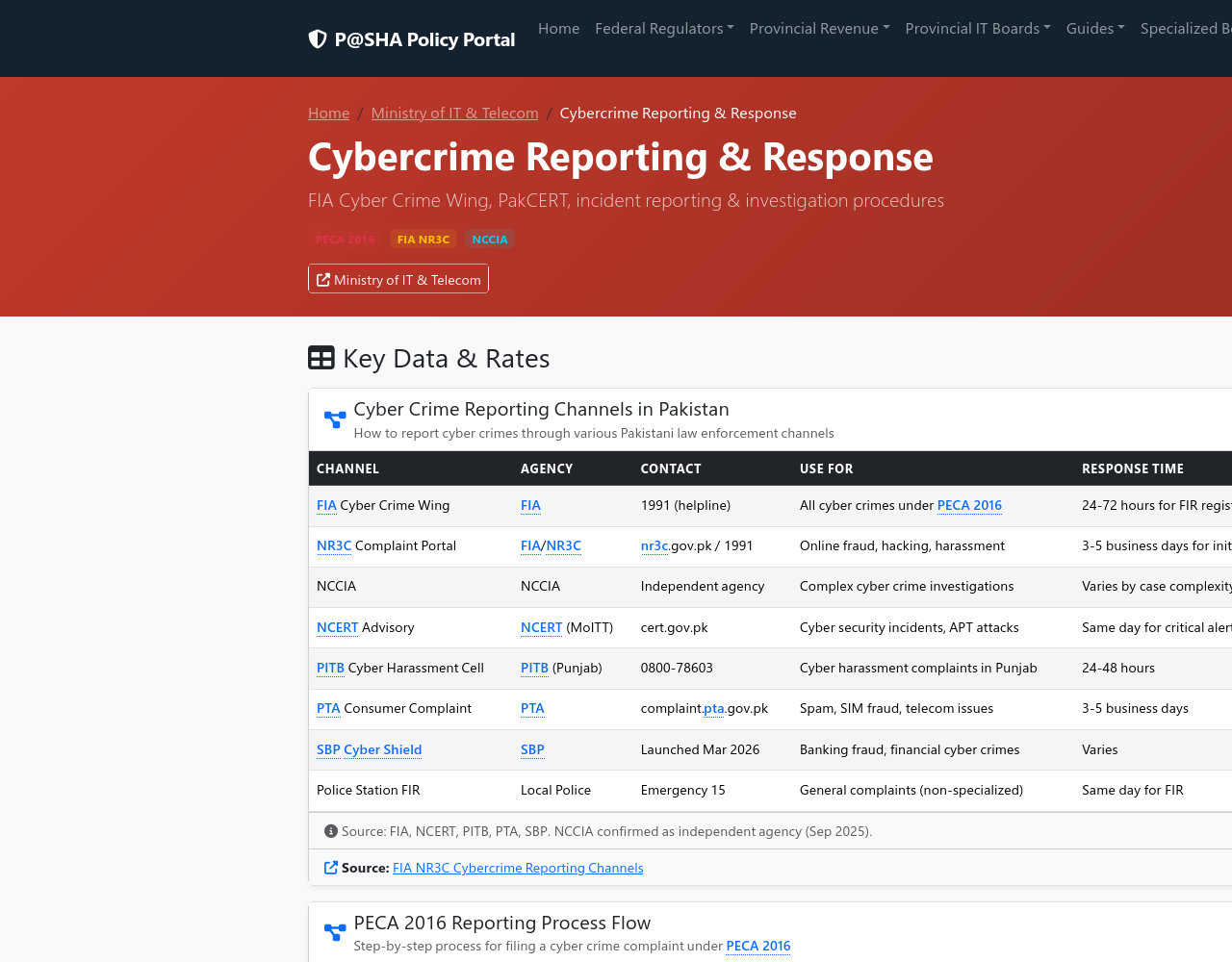The image size is (1232, 962).
Task: Click the Cybercrime Reporting & Response page title
Action: 621,157
